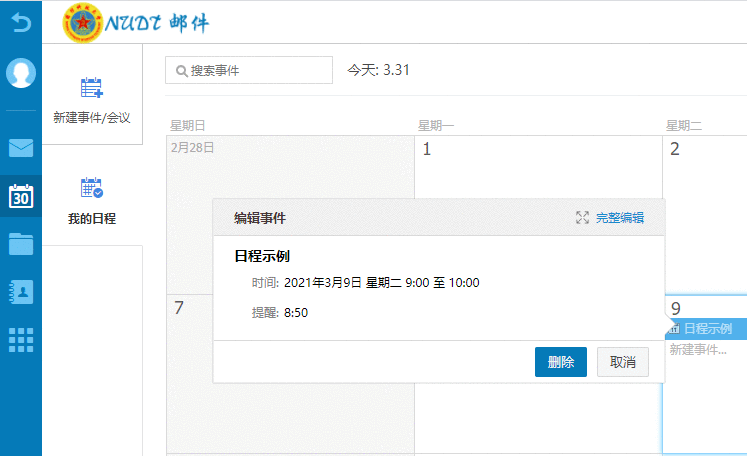Image resolution: width=747 pixels, height=456 pixels.
Task: Select 新建事件/会议 to create event
Action: 92,101
